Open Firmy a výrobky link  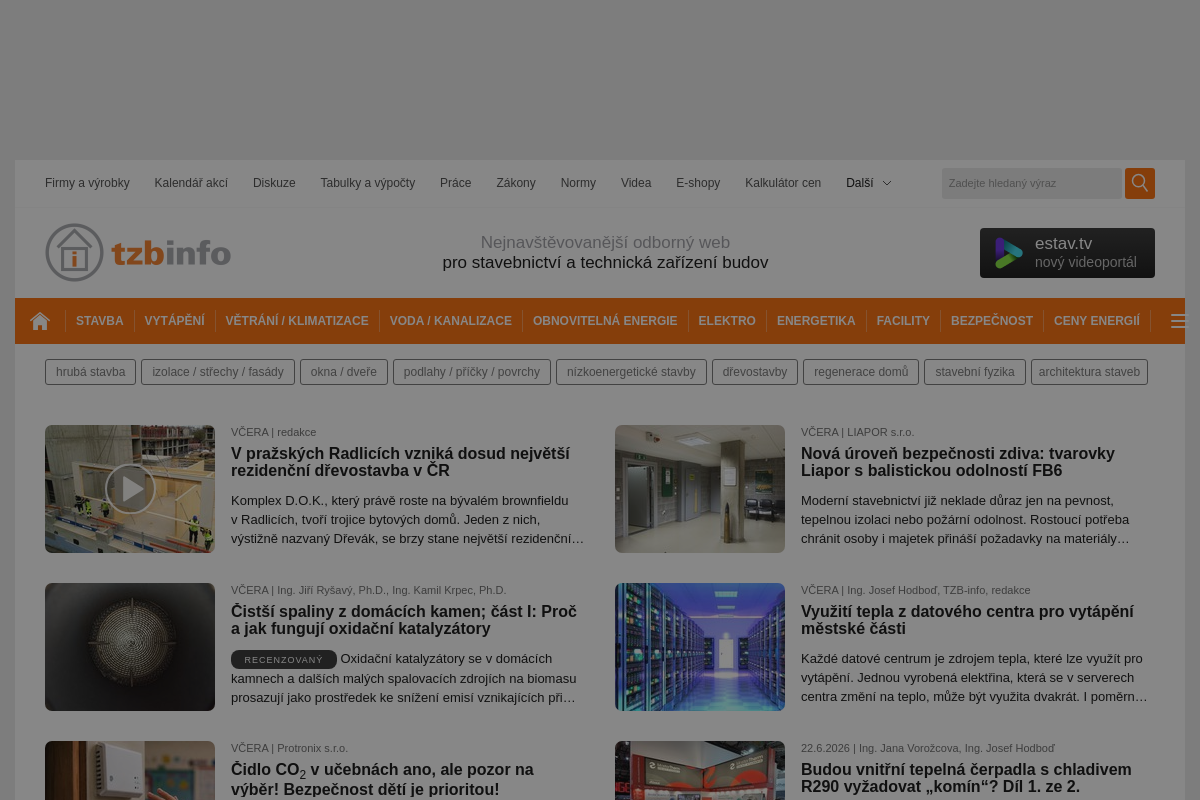coord(87,183)
